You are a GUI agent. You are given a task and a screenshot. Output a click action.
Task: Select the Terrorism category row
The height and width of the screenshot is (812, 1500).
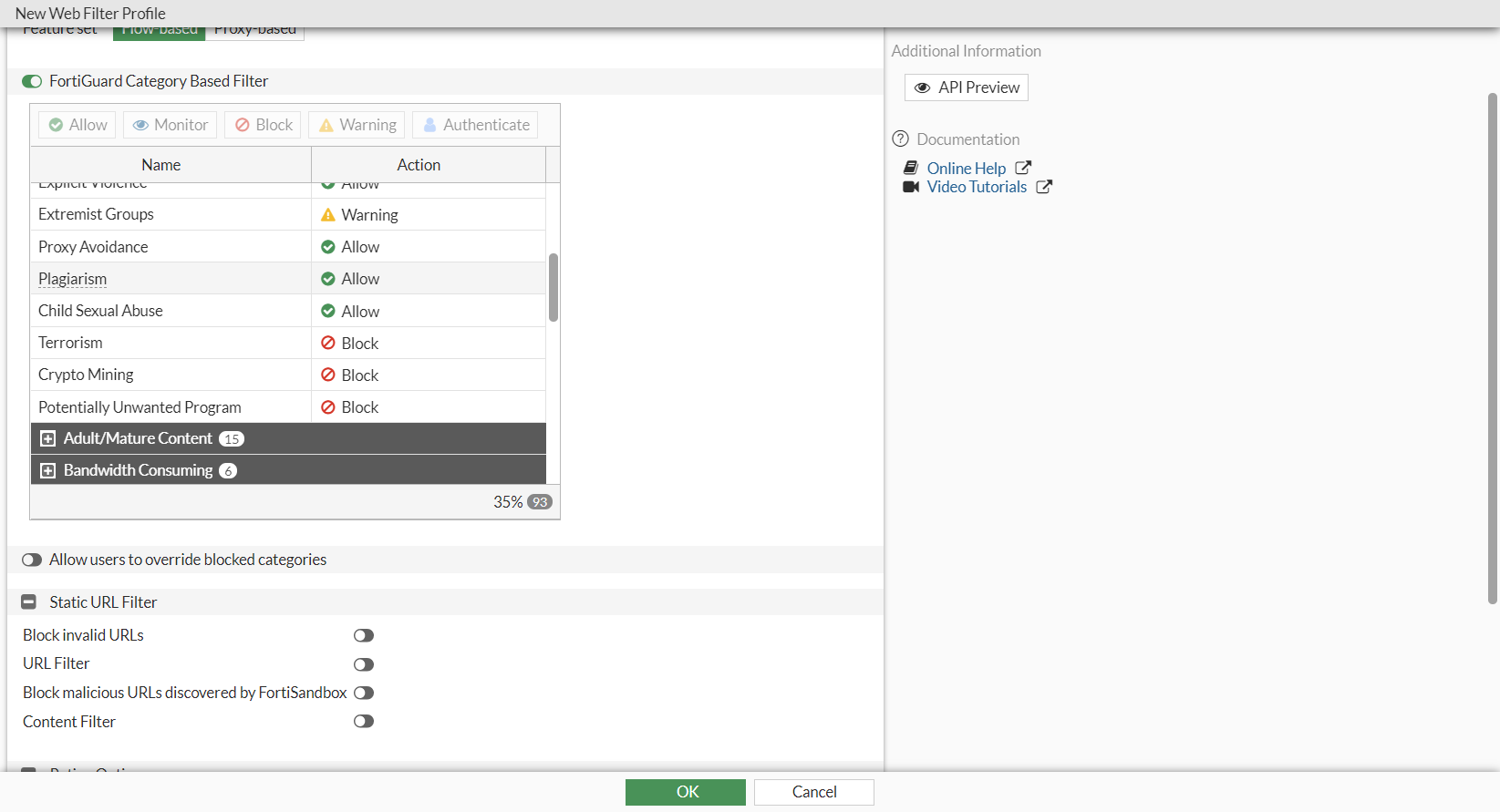click(x=288, y=343)
